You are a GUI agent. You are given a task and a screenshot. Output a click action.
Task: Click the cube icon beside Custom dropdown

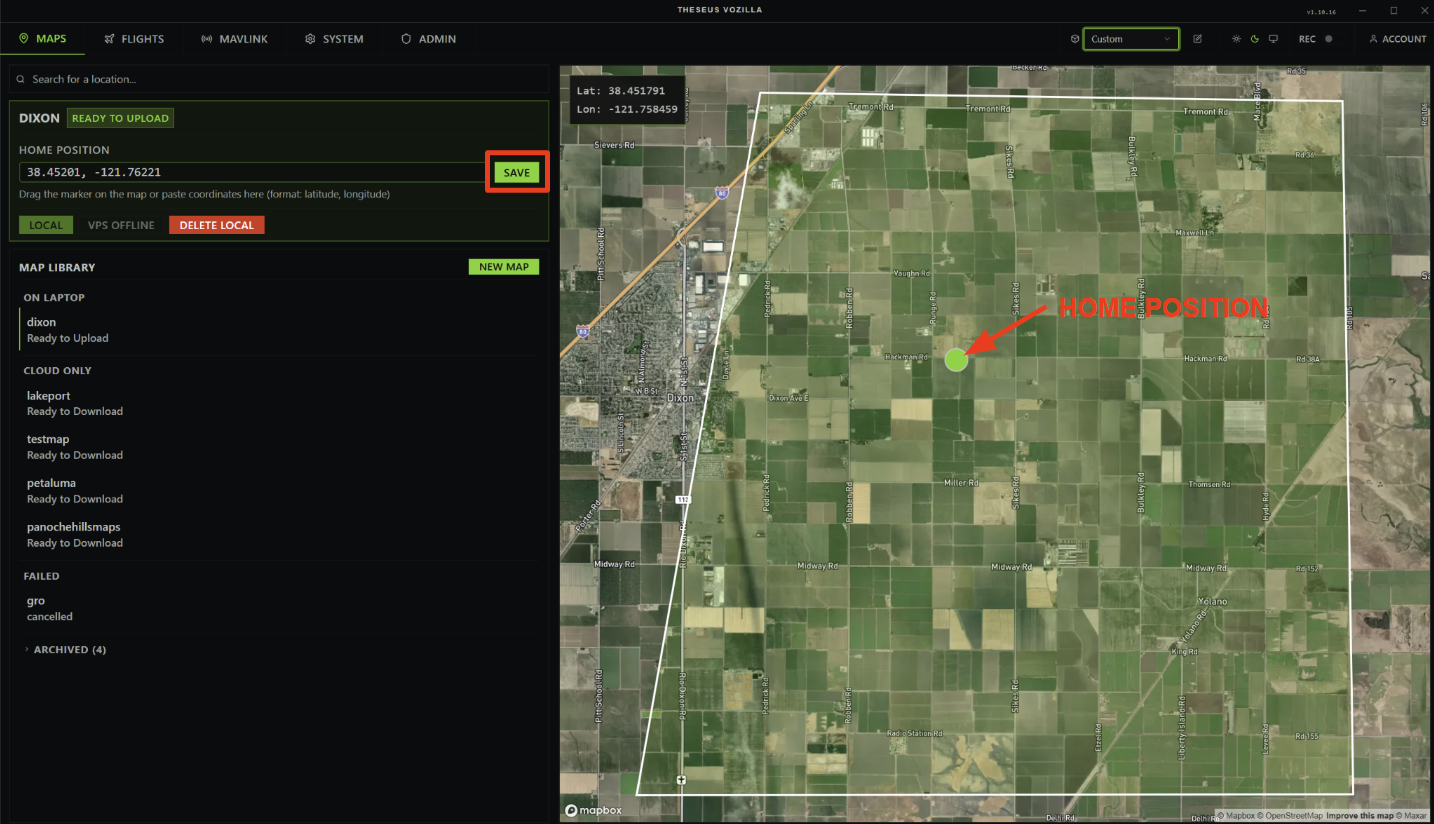[x=1075, y=39]
